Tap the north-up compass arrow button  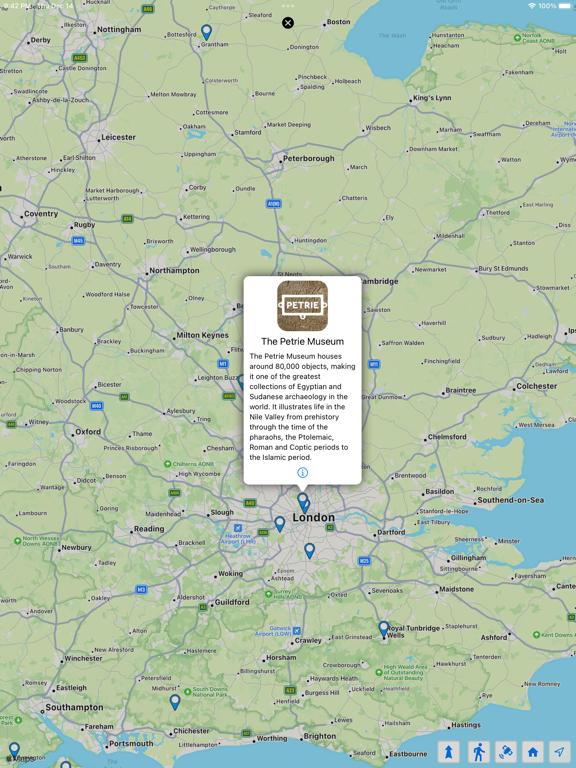pos(449,752)
